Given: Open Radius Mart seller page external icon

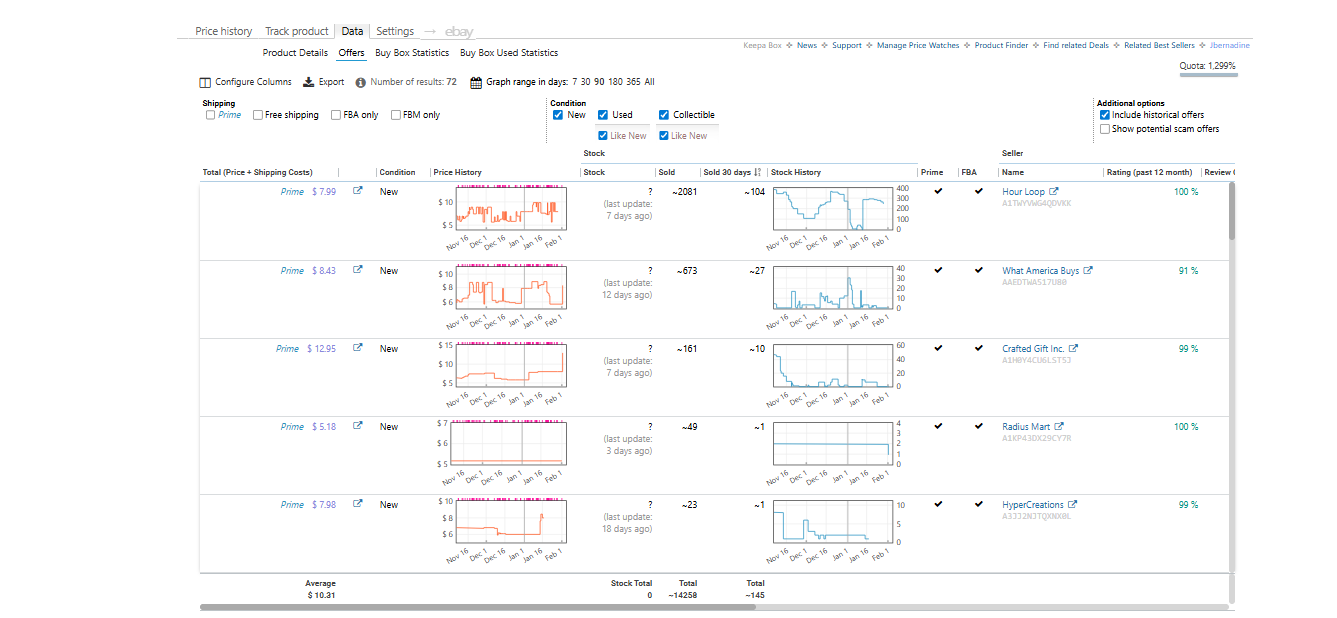Looking at the screenshot, I should (x=1059, y=427).
